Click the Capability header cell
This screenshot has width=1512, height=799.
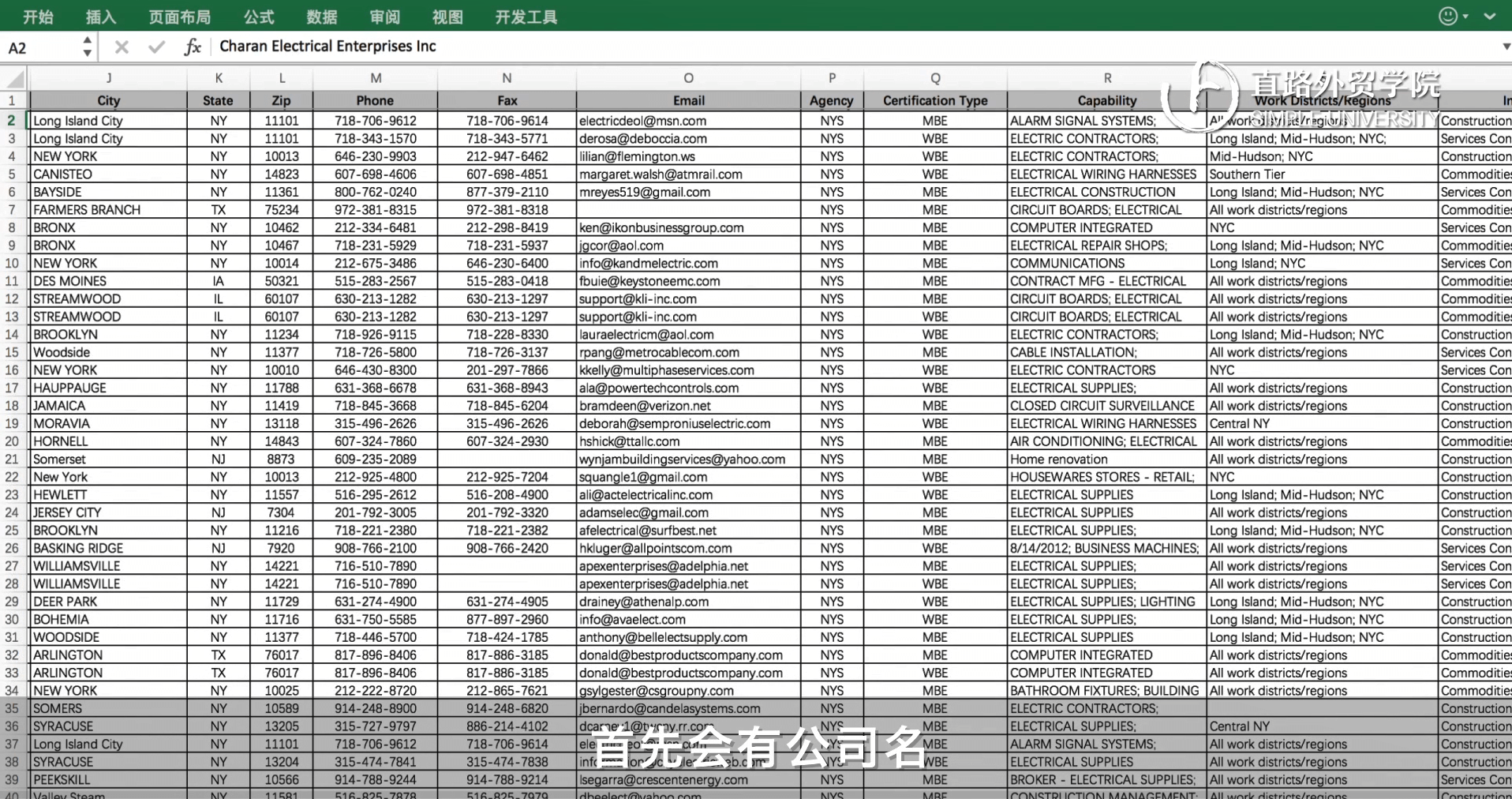pos(1107,100)
